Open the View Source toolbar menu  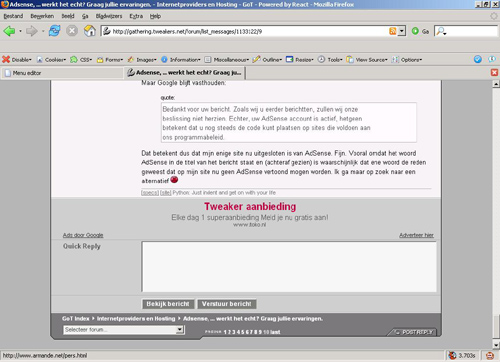[367, 60]
